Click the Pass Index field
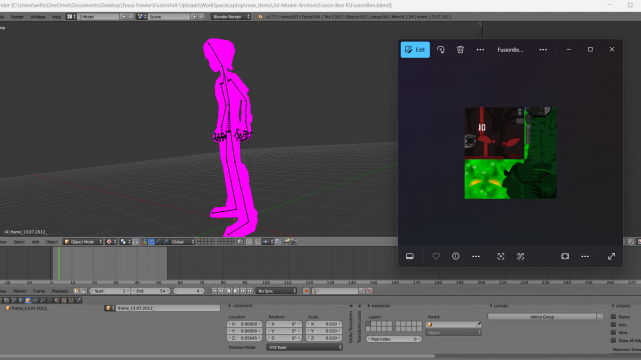Screen dimensions: 641x360 click(x=393, y=339)
